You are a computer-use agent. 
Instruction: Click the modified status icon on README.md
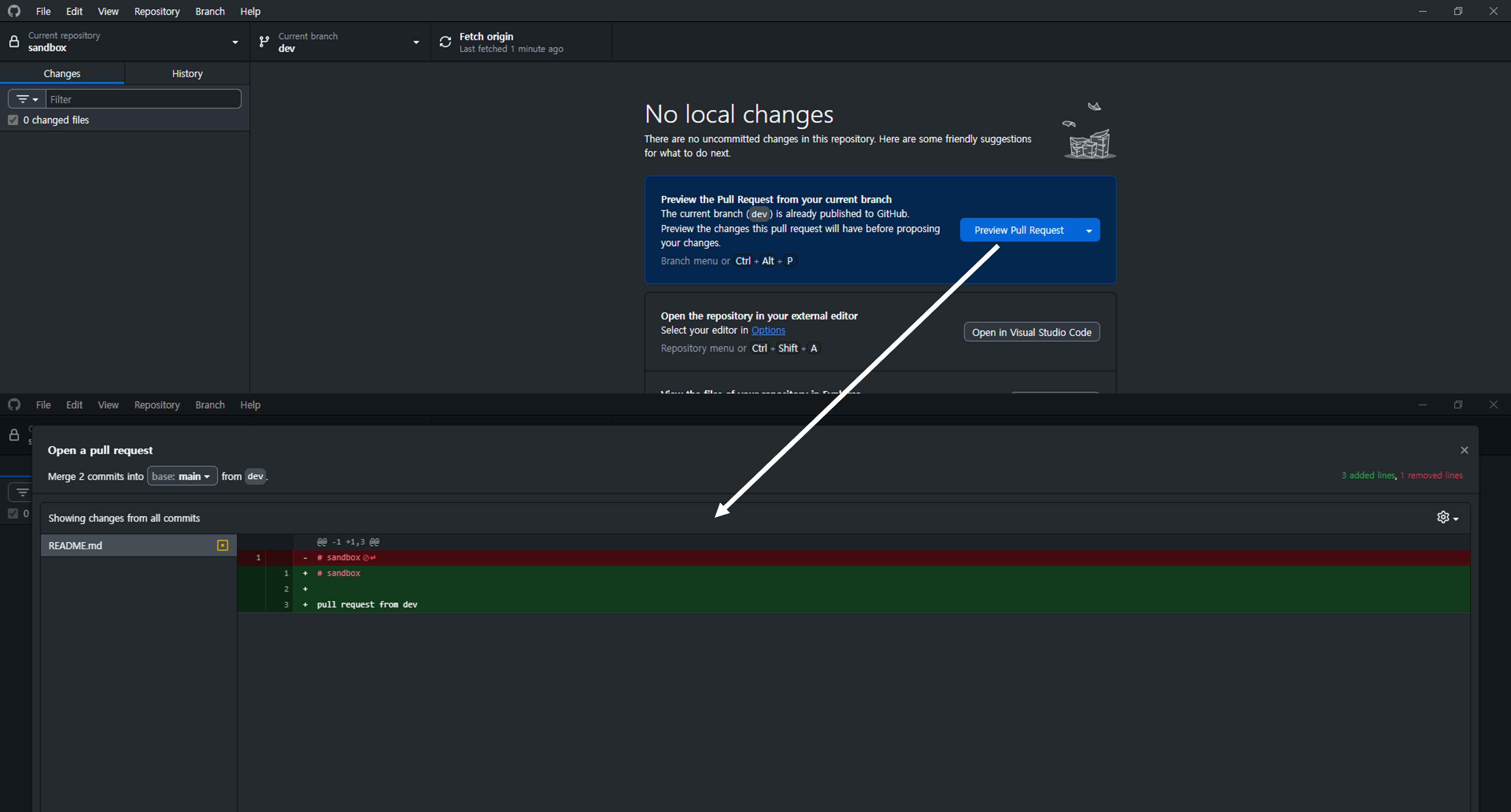(222, 545)
